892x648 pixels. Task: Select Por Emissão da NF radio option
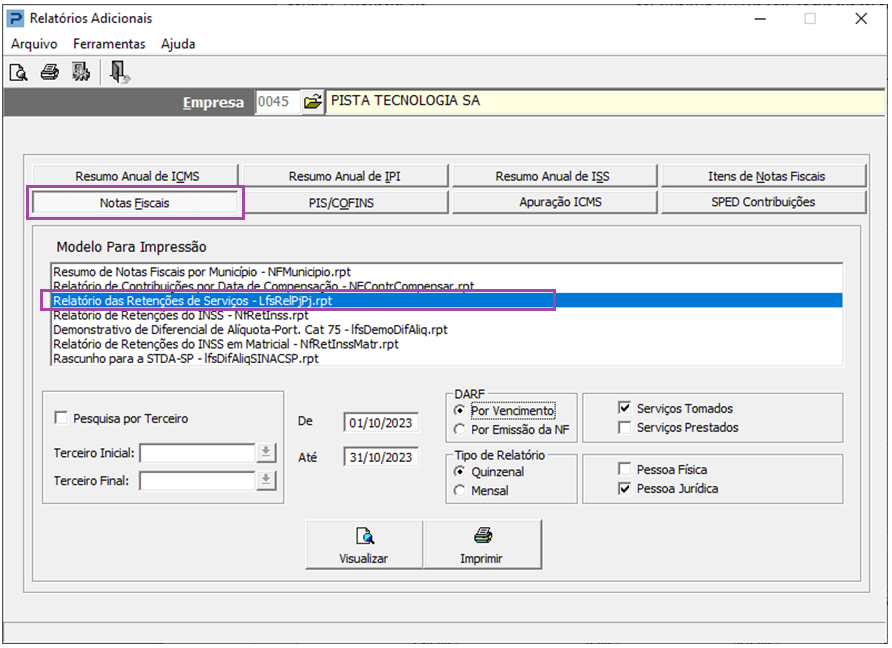[x=460, y=429]
